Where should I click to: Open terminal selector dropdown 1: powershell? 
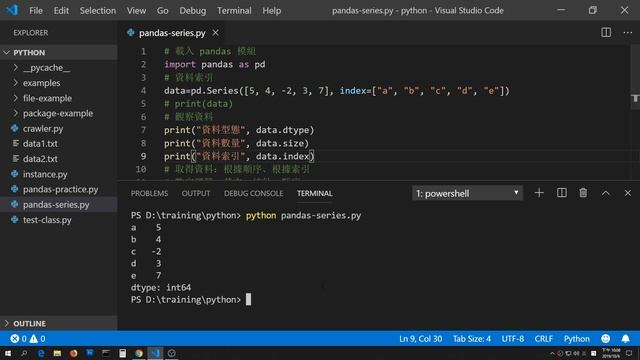point(467,193)
